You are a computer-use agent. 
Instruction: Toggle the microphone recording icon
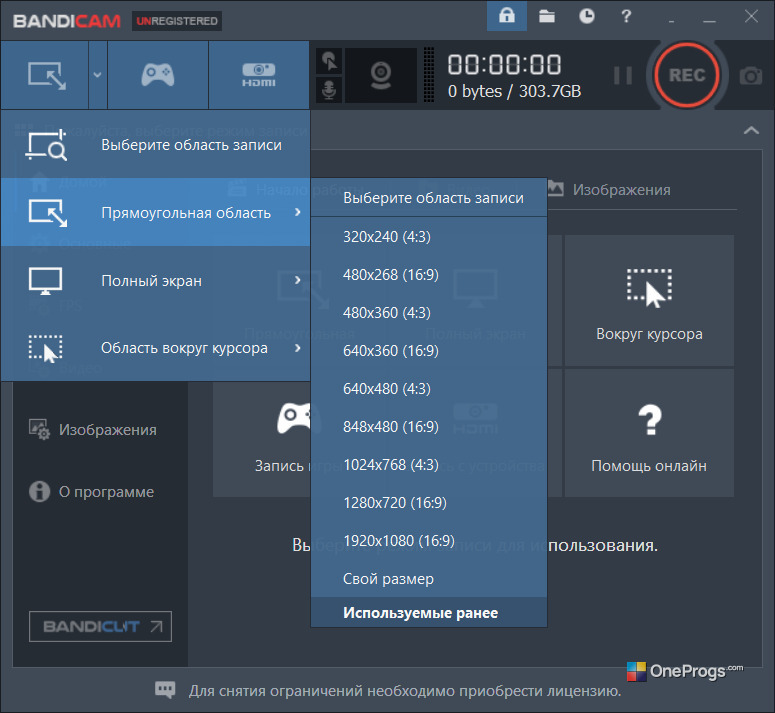329,90
